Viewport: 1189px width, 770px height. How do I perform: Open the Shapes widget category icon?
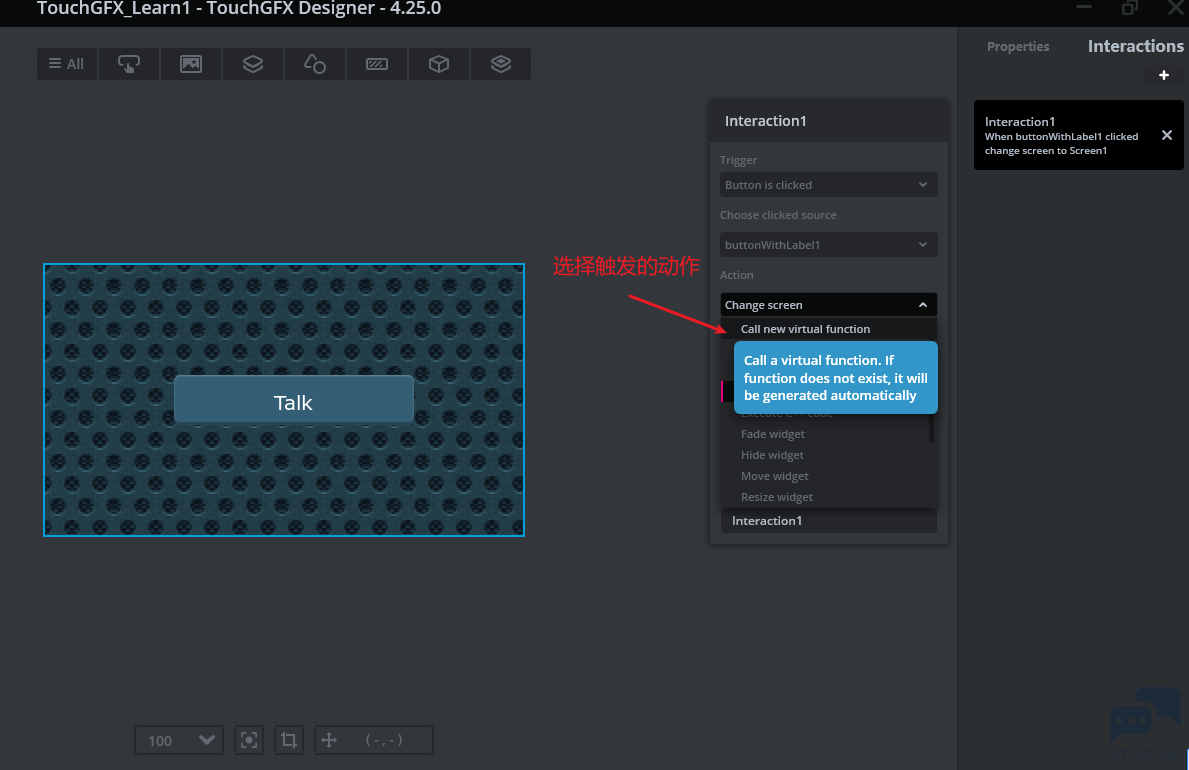(314, 64)
